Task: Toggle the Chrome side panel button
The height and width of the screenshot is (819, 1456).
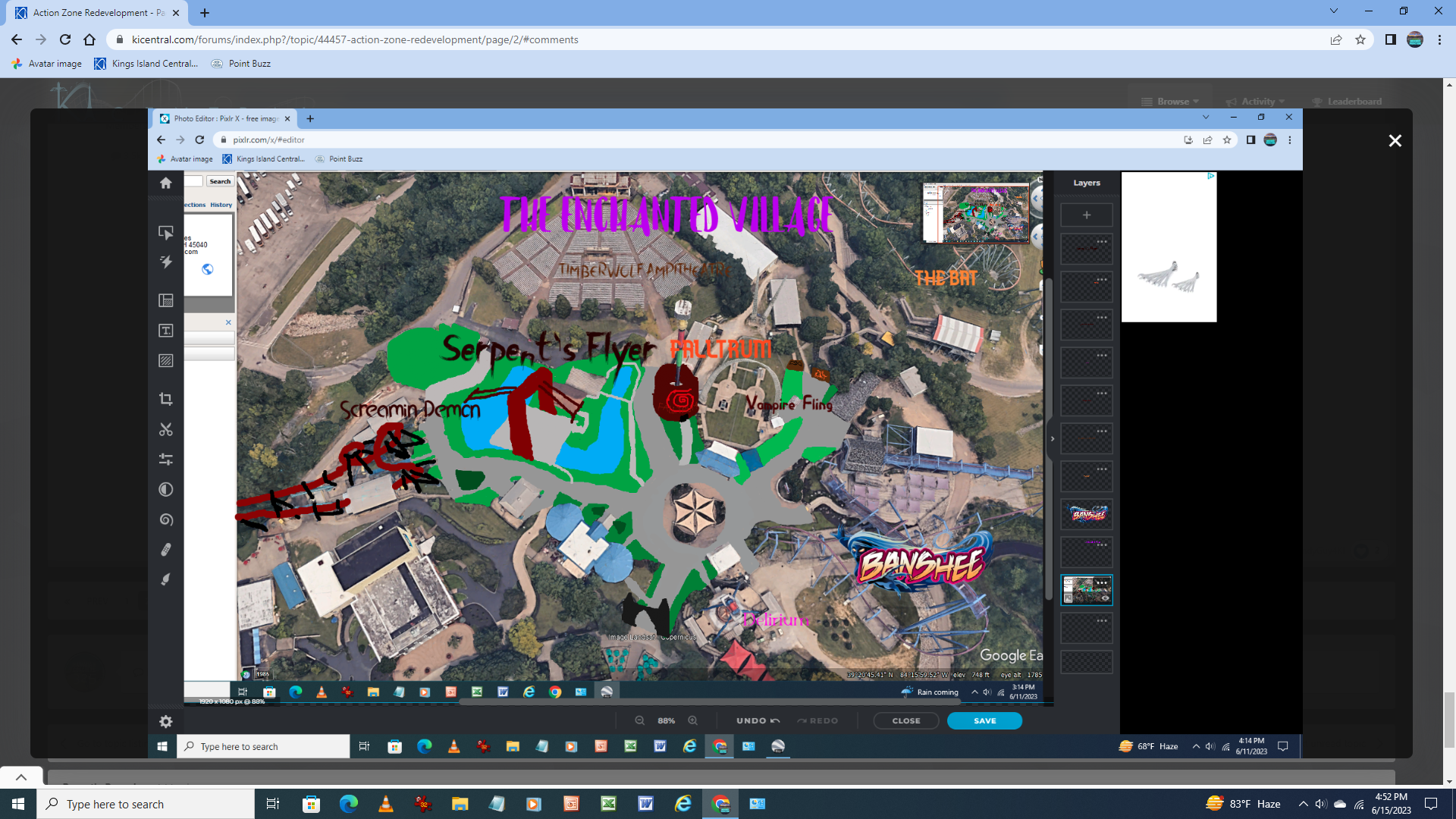Action: (x=1390, y=39)
